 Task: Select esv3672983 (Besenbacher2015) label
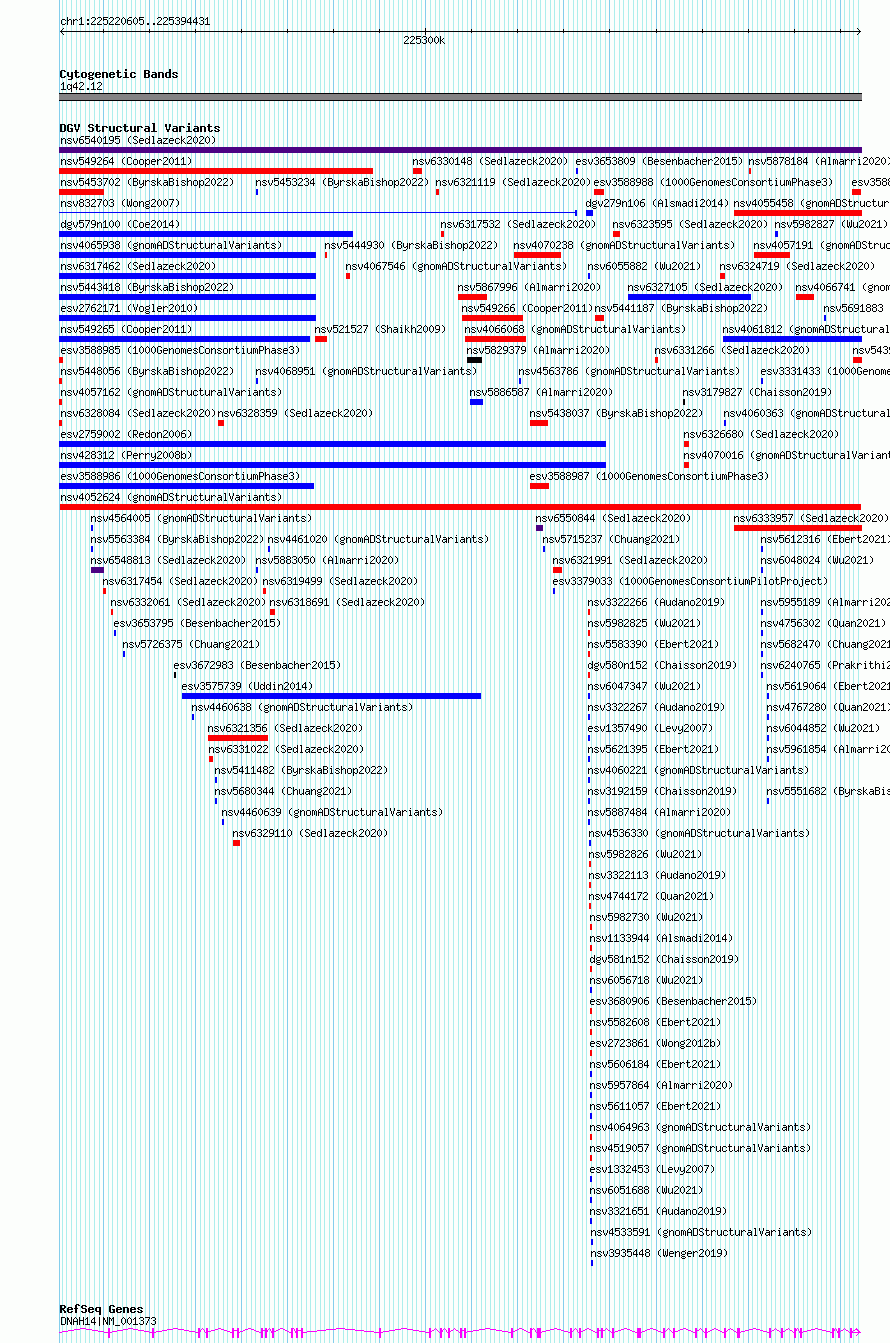257,665
